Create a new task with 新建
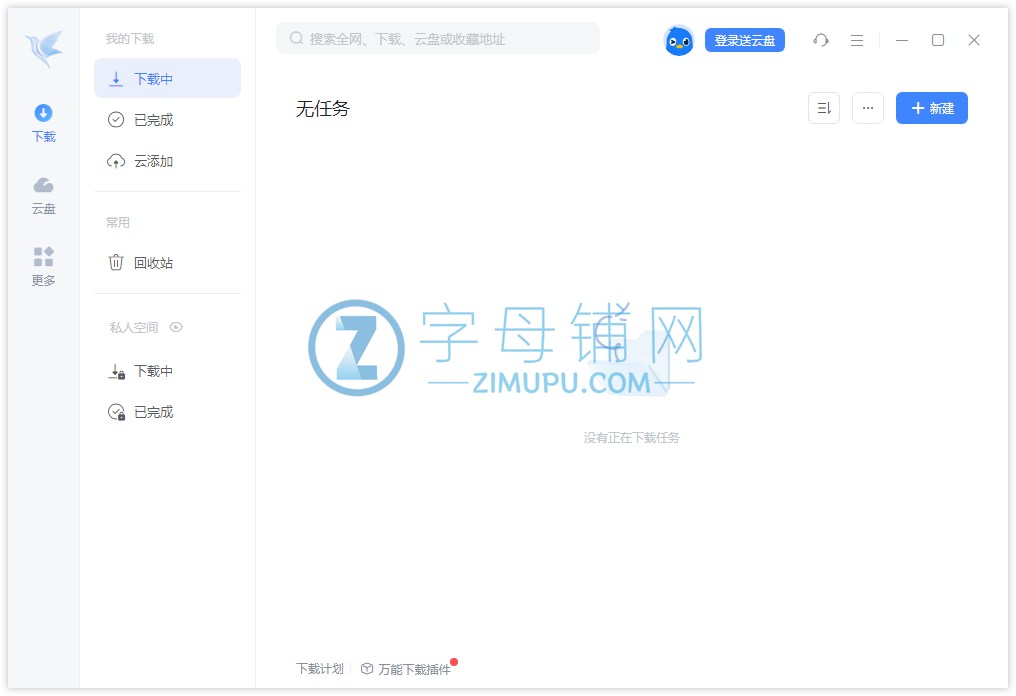 [932, 108]
